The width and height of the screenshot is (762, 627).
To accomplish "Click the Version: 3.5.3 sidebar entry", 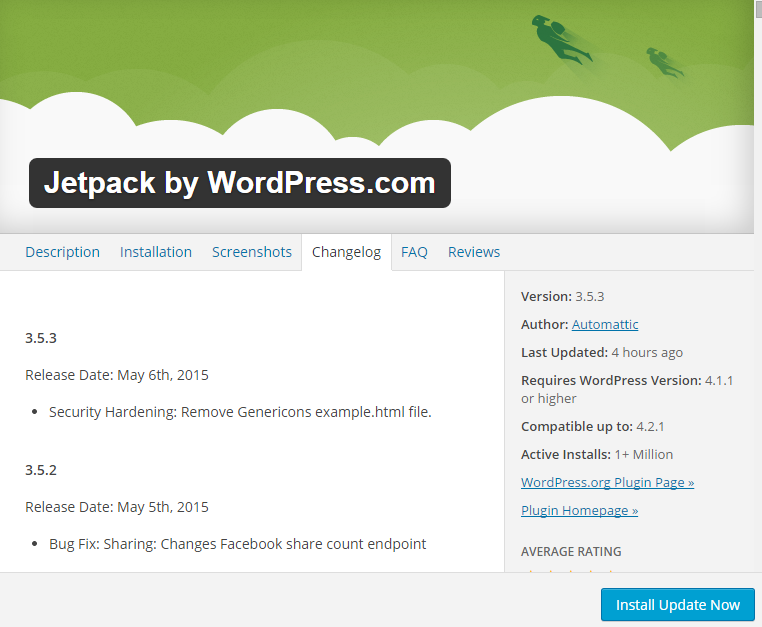I will pyautogui.click(x=562, y=296).
